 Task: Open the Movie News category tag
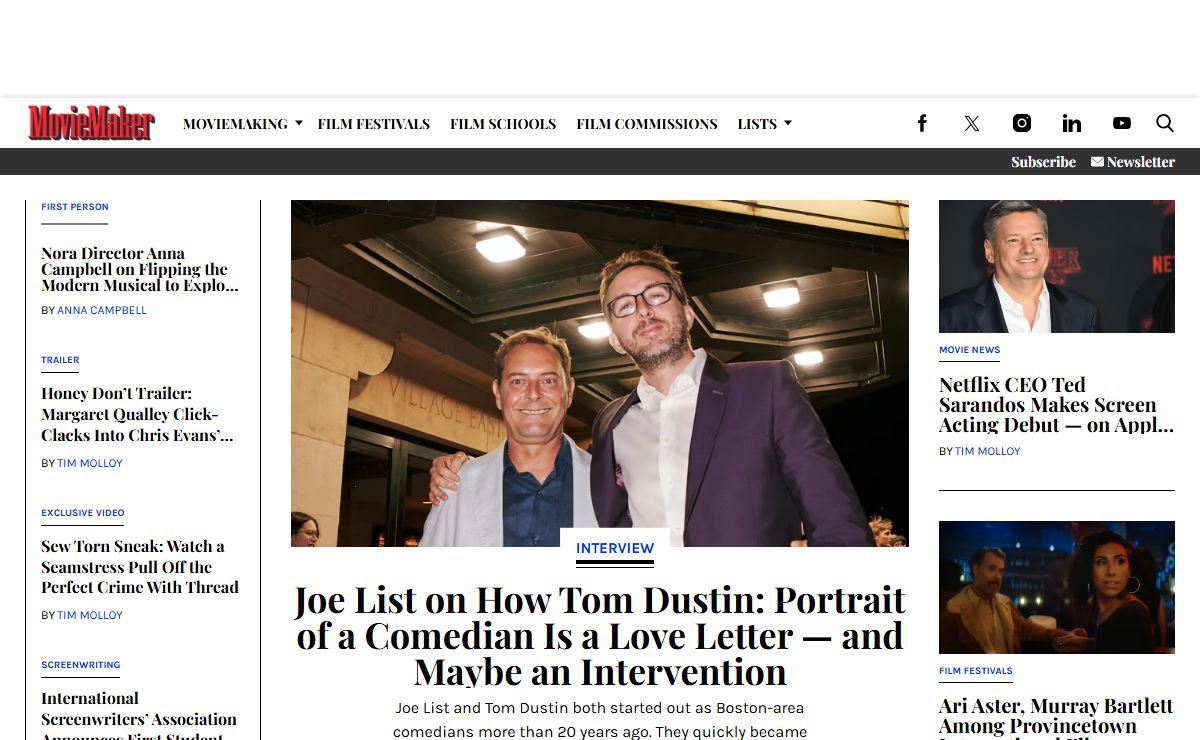pos(970,350)
